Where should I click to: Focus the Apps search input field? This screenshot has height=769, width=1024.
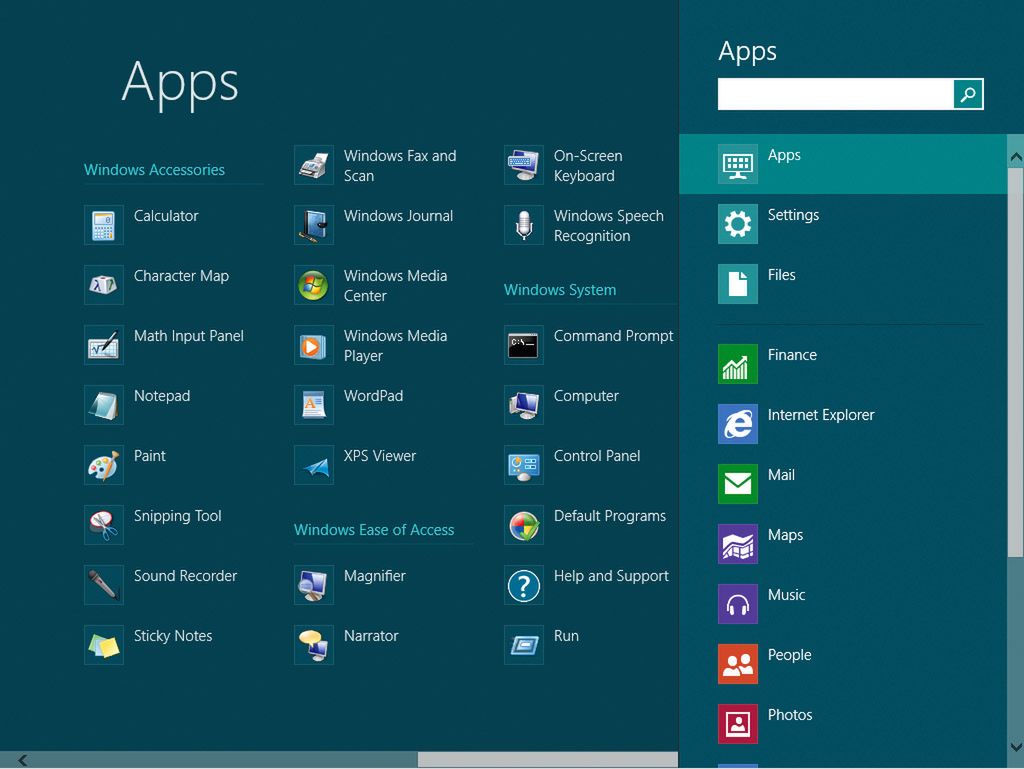(835, 94)
